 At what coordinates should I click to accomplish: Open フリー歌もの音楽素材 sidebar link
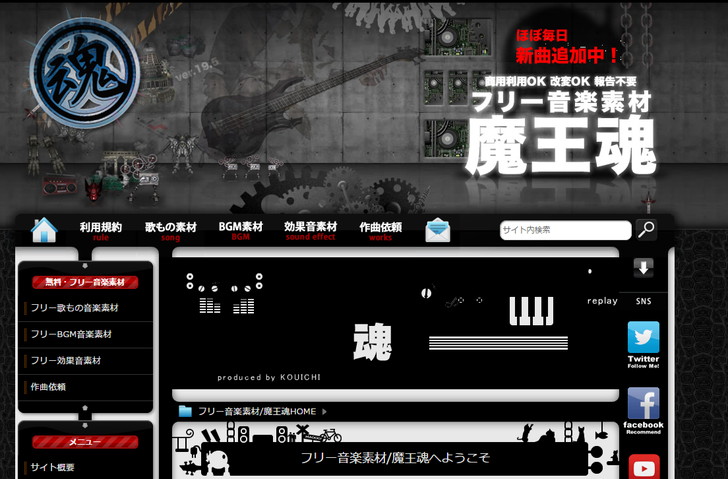[74, 308]
